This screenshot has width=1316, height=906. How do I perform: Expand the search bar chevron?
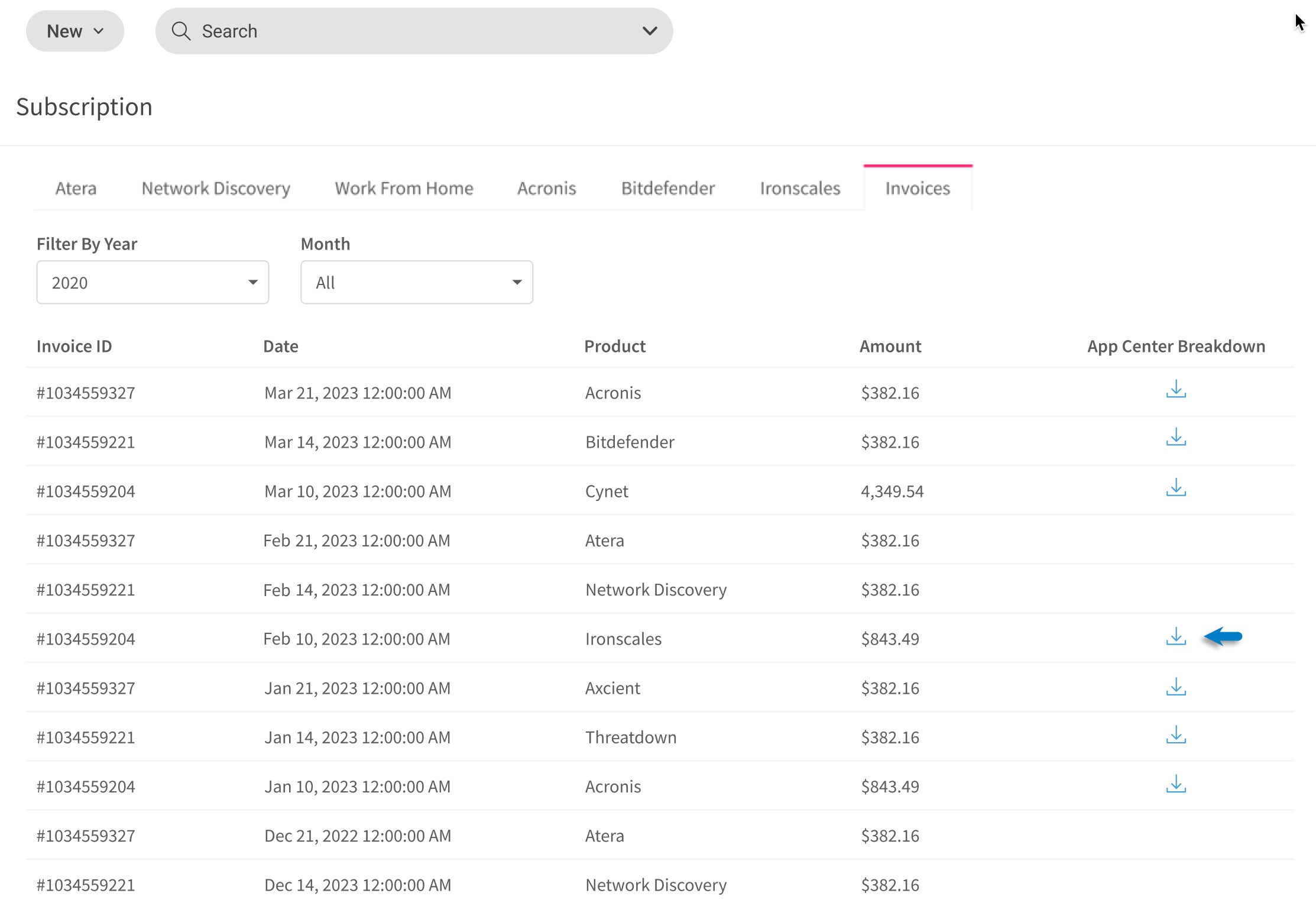(650, 31)
